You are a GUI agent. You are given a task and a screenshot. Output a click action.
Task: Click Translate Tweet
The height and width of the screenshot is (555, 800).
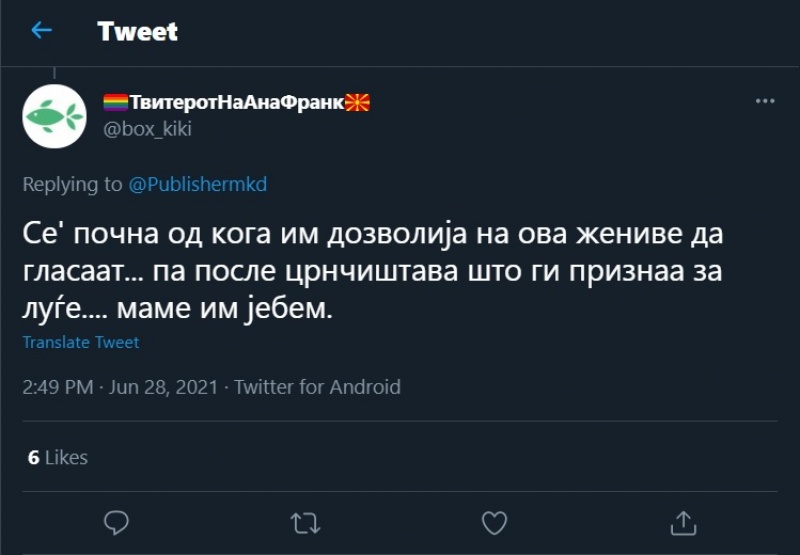click(x=81, y=342)
